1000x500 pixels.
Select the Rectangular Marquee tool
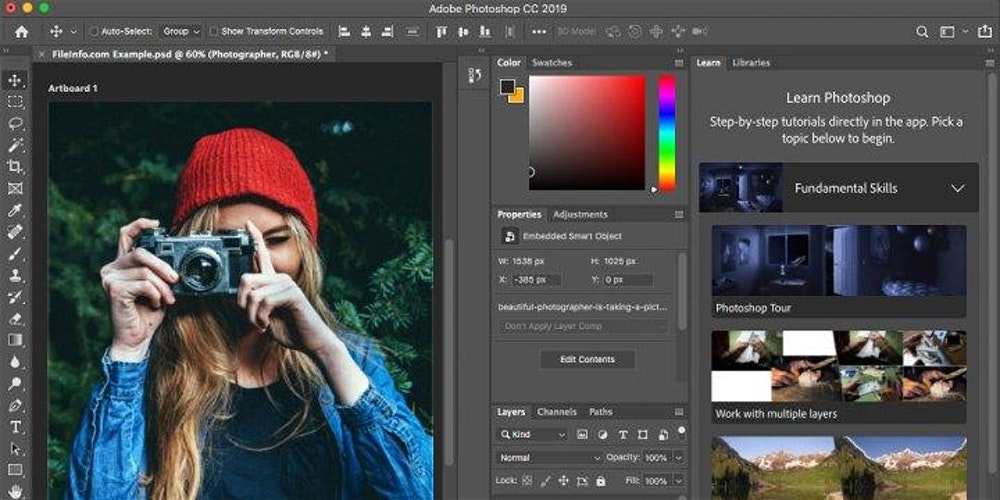pyautogui.click(x=16, y=101)
